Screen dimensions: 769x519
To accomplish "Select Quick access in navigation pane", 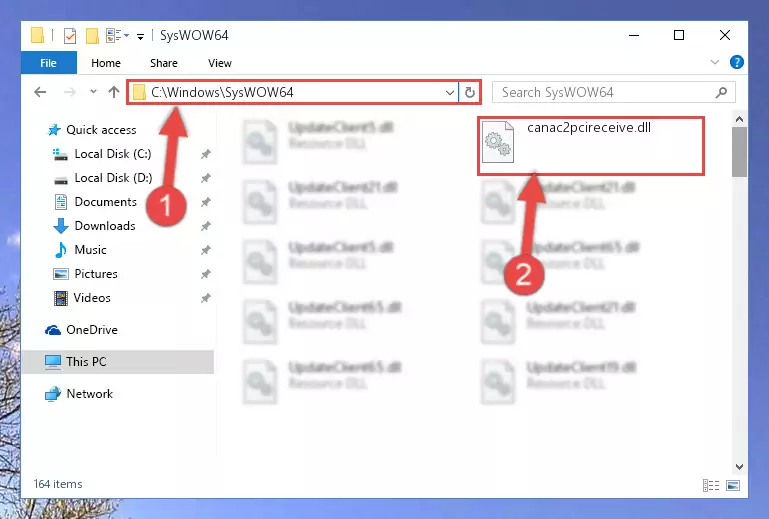I will (x=92, y=130).
